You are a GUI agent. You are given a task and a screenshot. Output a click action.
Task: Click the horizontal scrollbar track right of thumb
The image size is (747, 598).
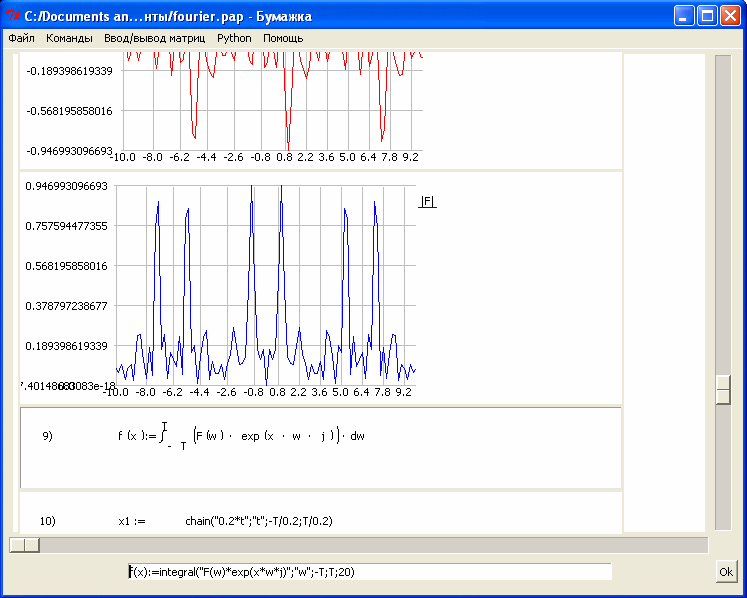[374, 545]
